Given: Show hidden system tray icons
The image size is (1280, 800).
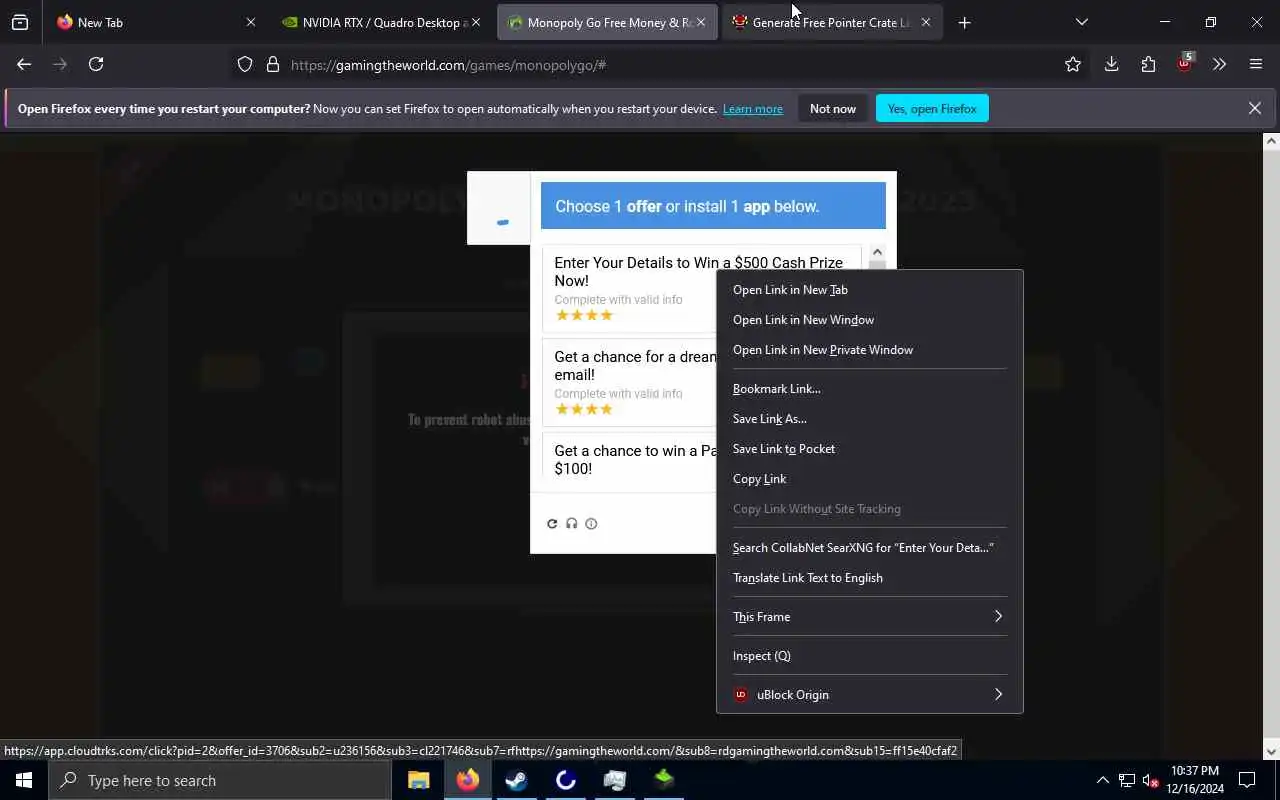Looking at the screenshot, I should tap(1102, 780).
